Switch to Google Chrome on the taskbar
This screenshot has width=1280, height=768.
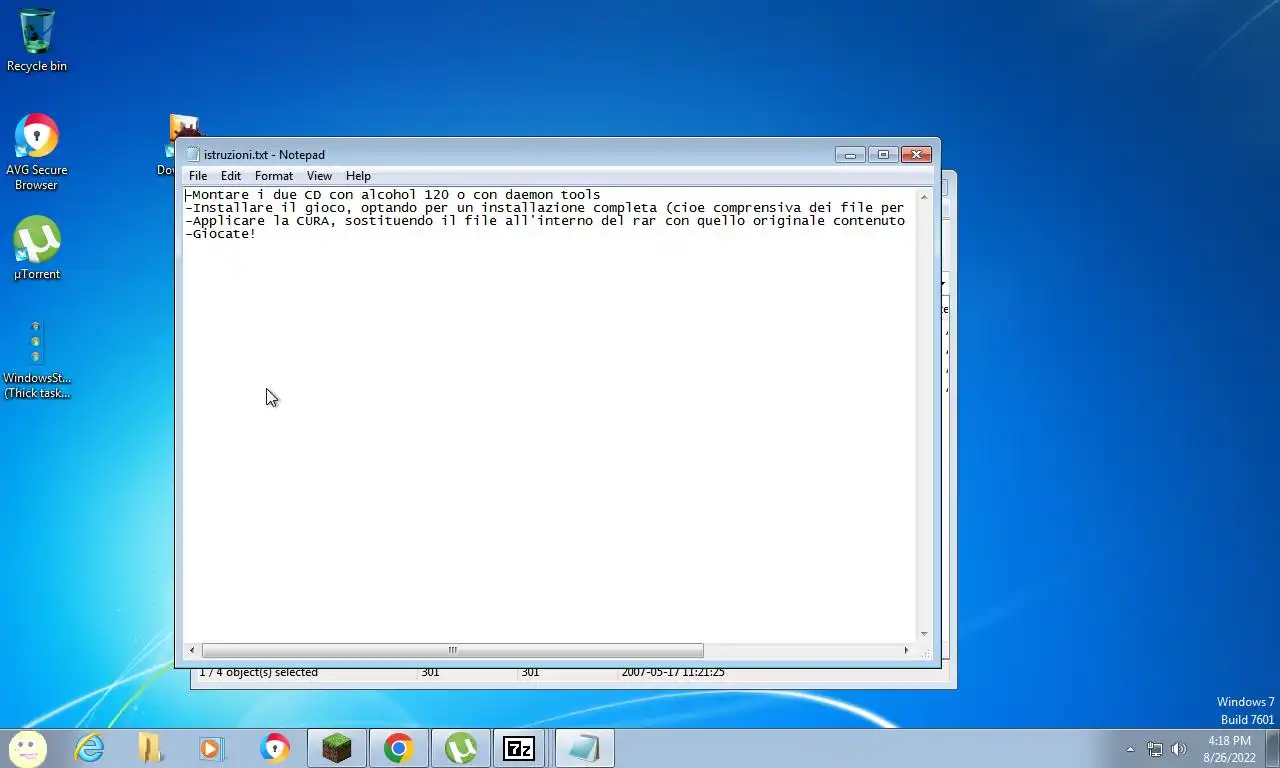click(x=399, y=748)
